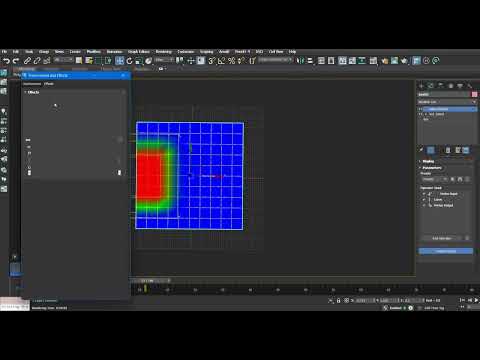Open Render Setup from toolbar

[385, 61]
